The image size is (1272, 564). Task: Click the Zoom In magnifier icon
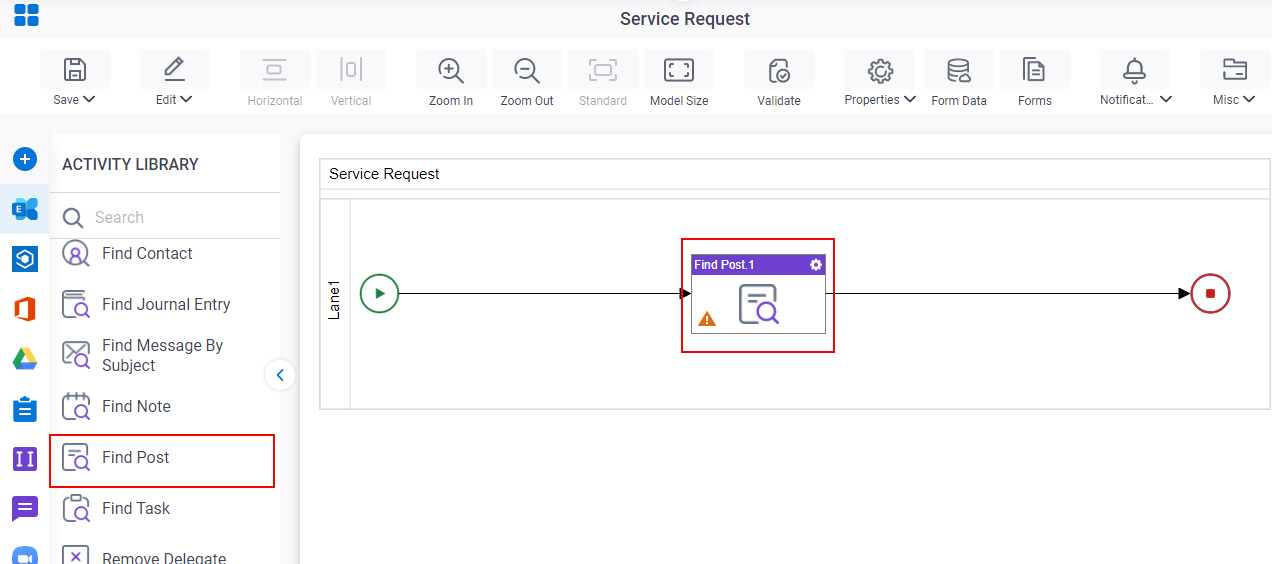click(451, 70)
